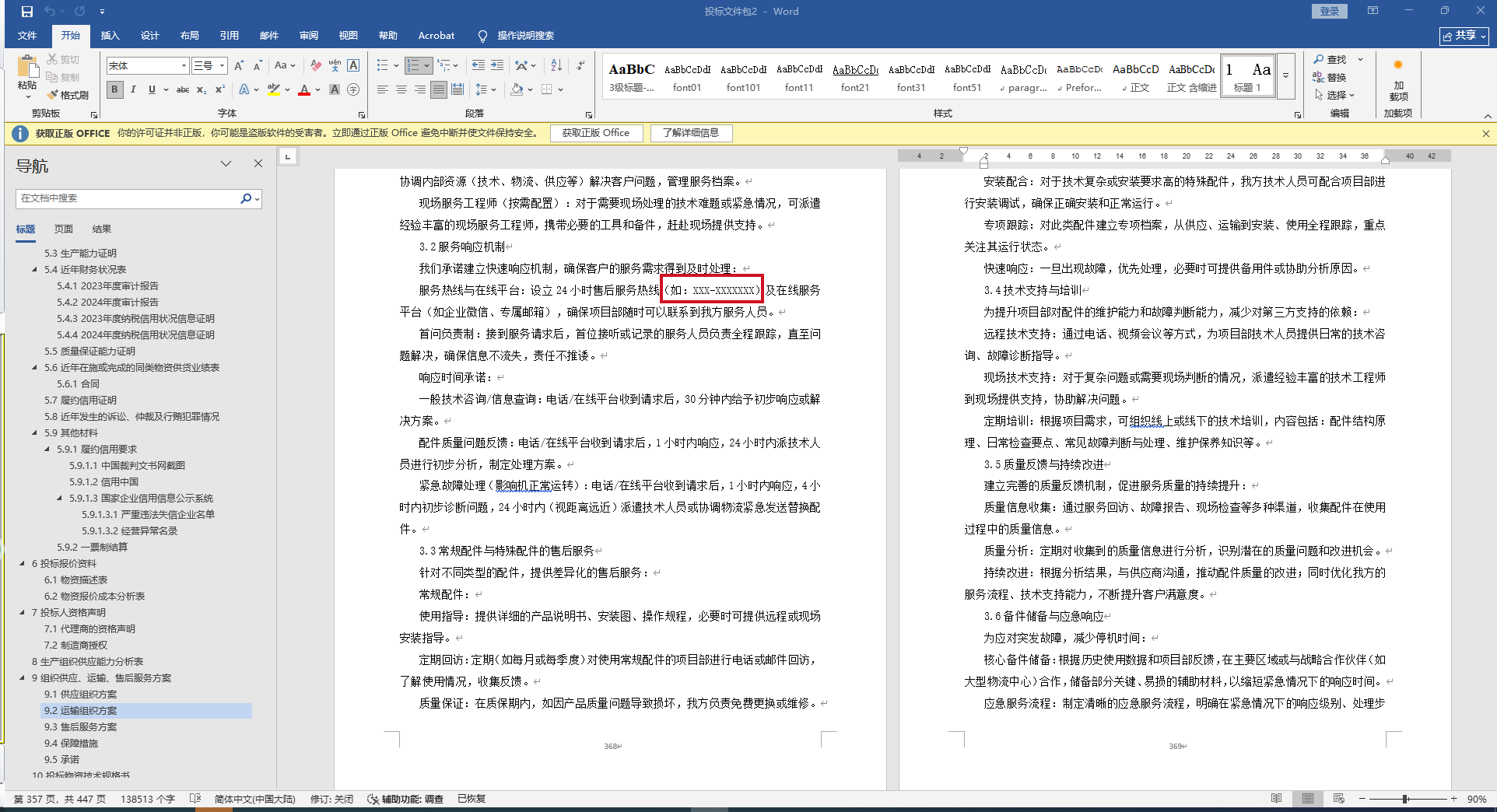Switch to 页面 tab in navigation pane
This screenshot has width=1497, height=812.
coord(64,229)
